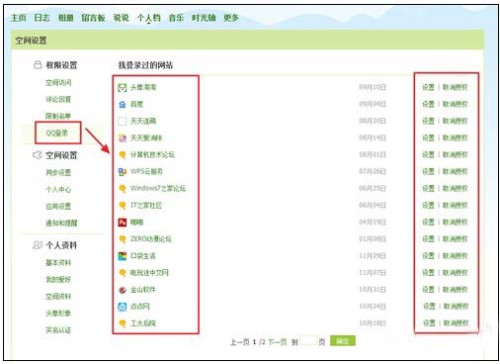Open the 日志 tab

42,18
